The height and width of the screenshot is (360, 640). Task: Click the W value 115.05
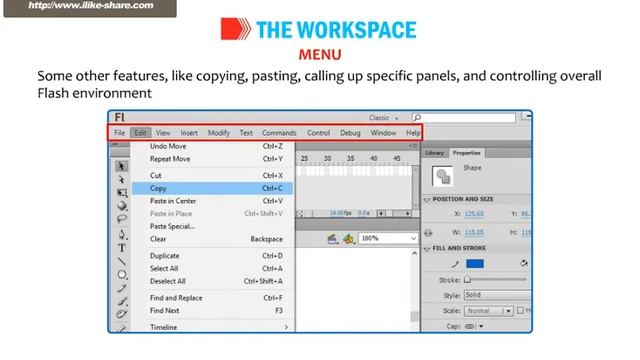(474, 233)
